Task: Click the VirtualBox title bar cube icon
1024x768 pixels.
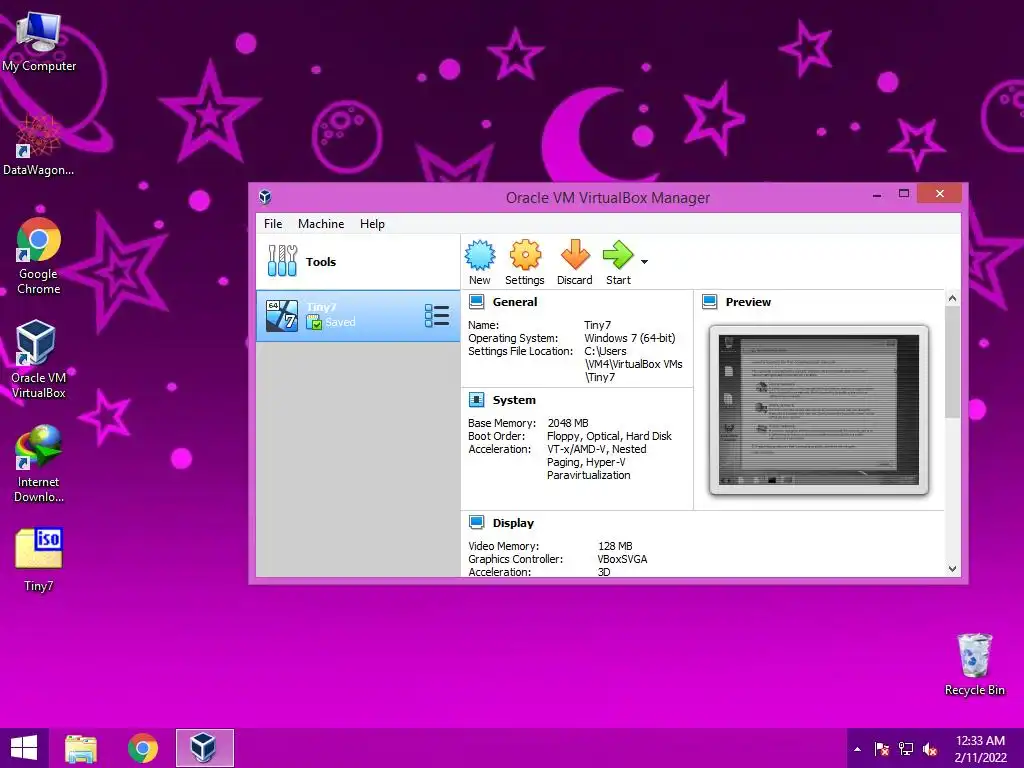Action: click(264, 197)
